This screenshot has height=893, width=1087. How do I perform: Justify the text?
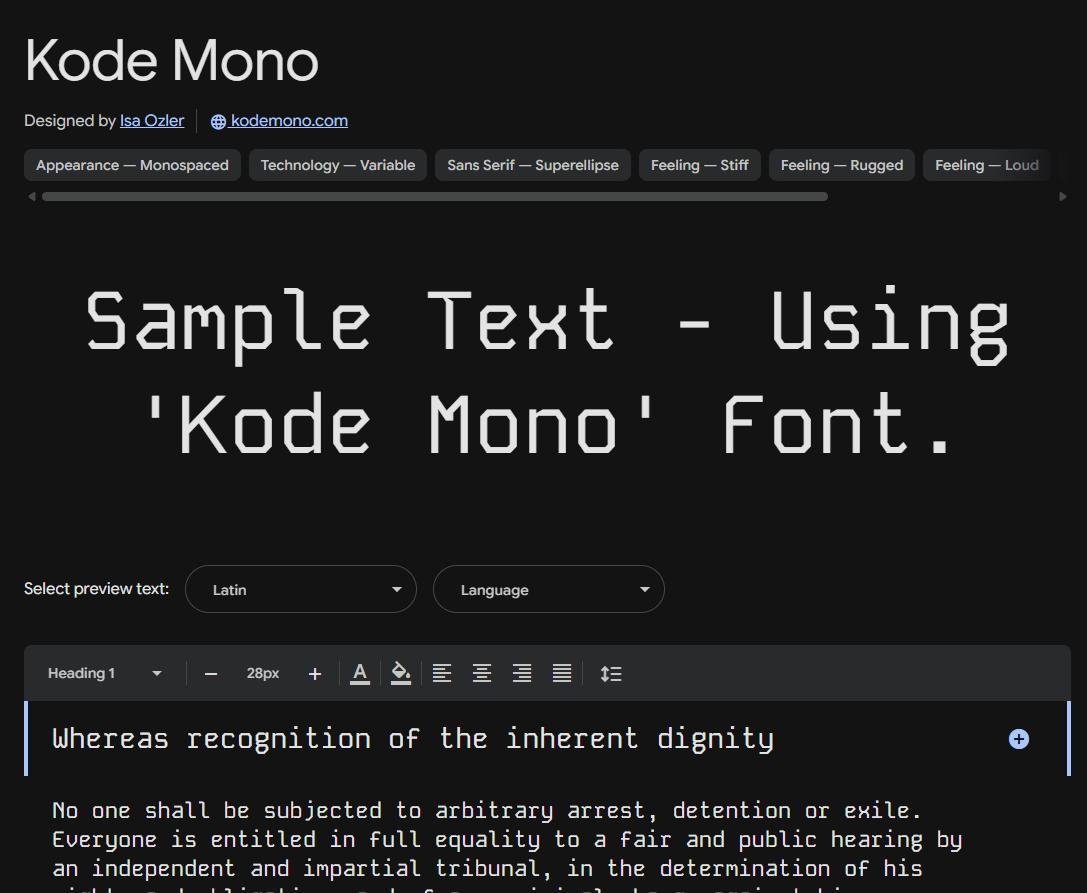[562, 673]
